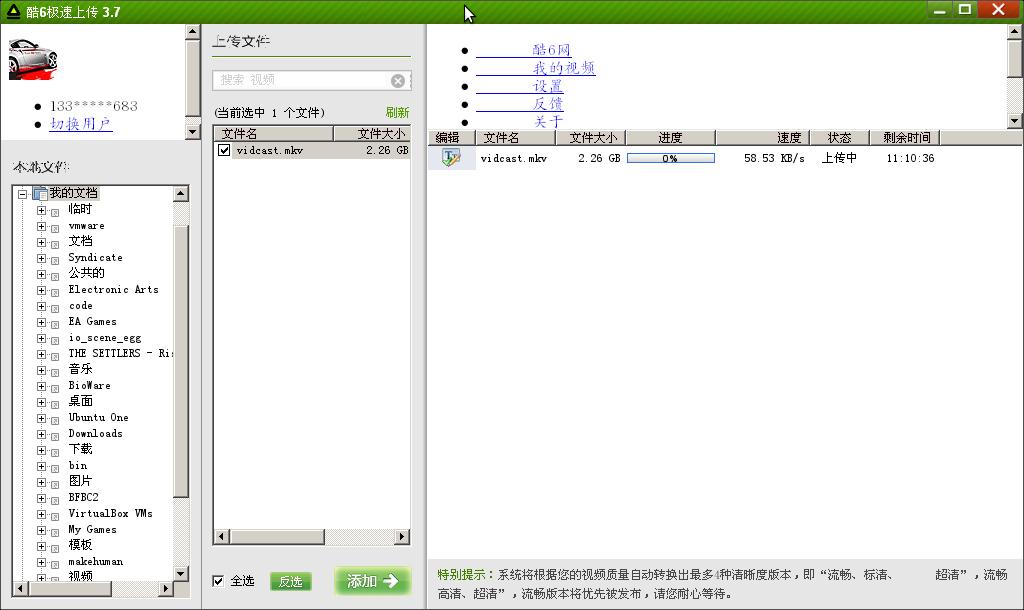Expand the vmware folder node
The height and width of the screenshot is (610, 1024).
click(41, 226)
